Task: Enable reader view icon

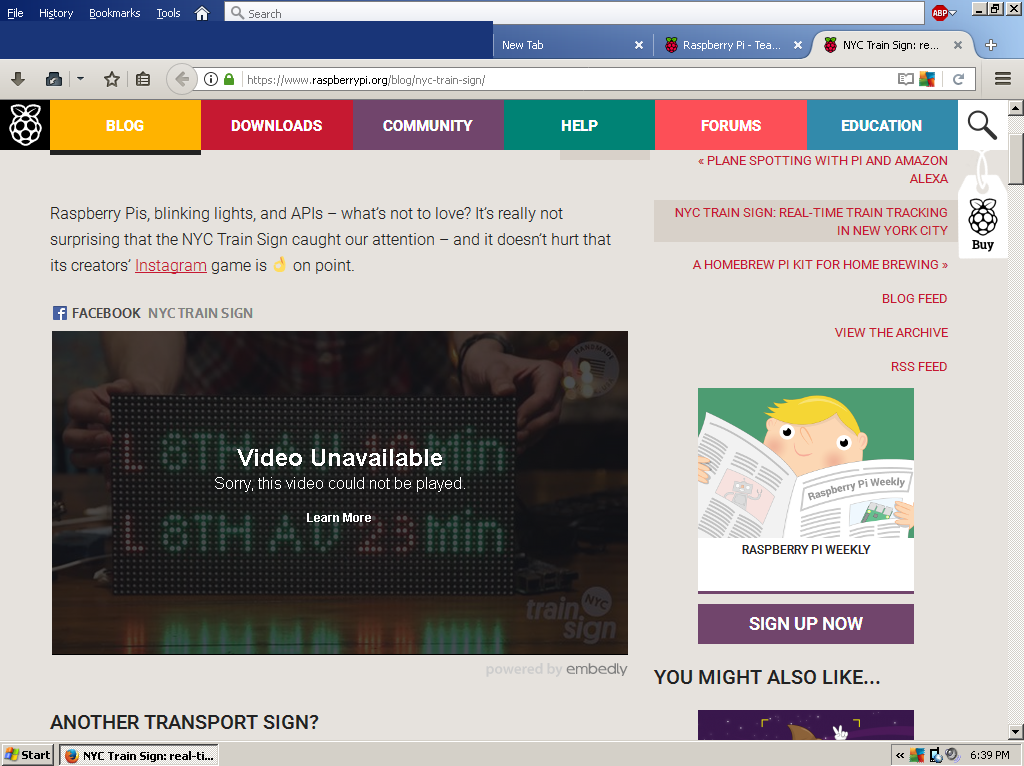Action: tap(905, 80)
